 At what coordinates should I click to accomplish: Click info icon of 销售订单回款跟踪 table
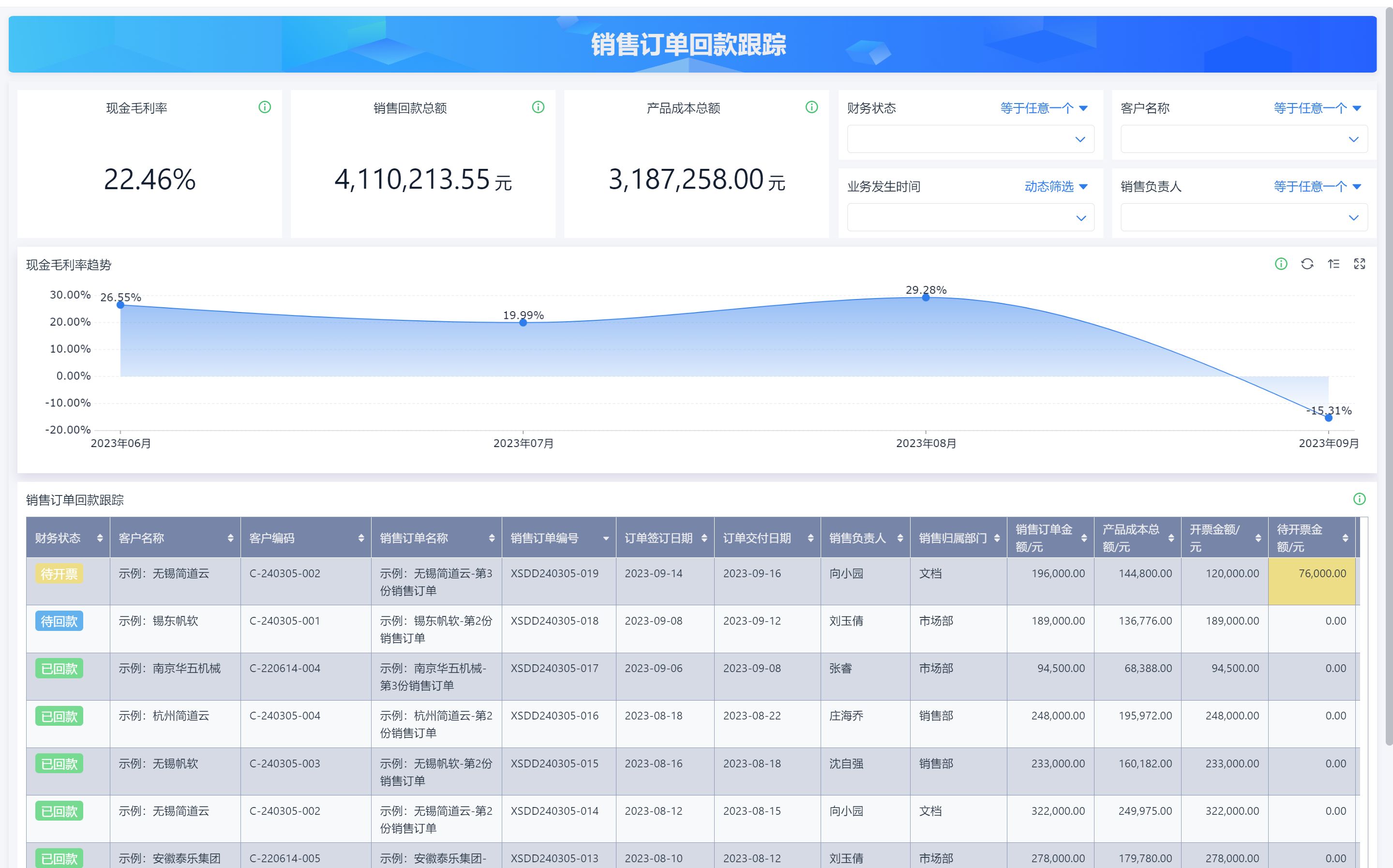click(1359, 499)
